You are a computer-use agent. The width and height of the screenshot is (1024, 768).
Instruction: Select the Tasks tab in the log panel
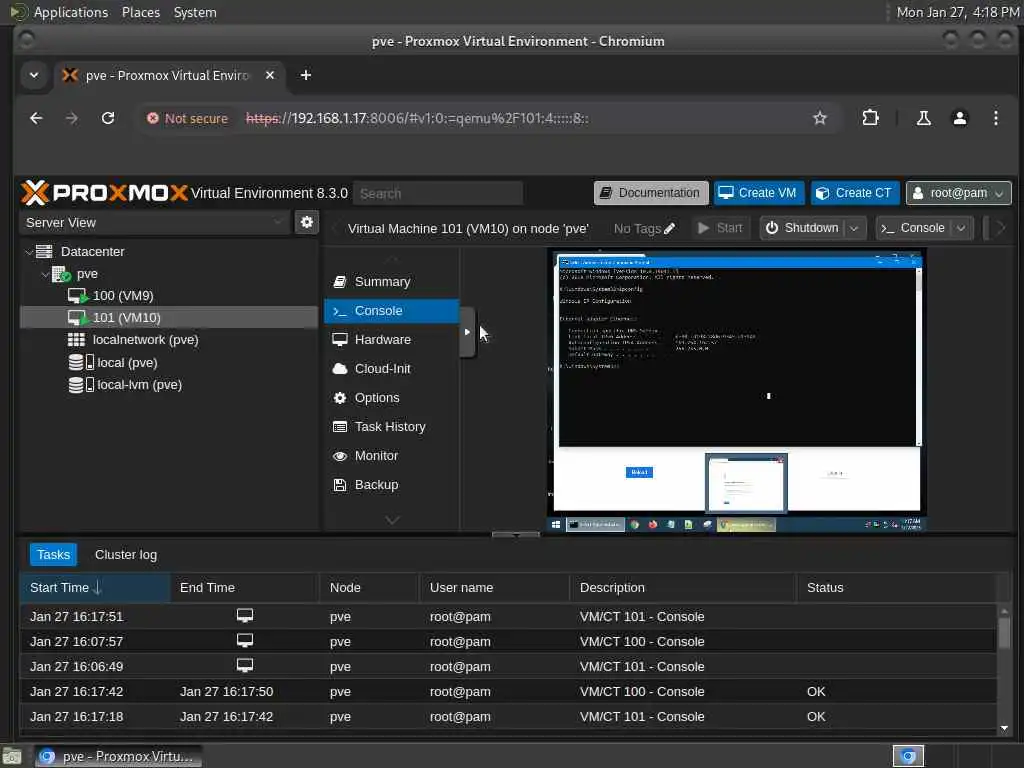point(53,554)
